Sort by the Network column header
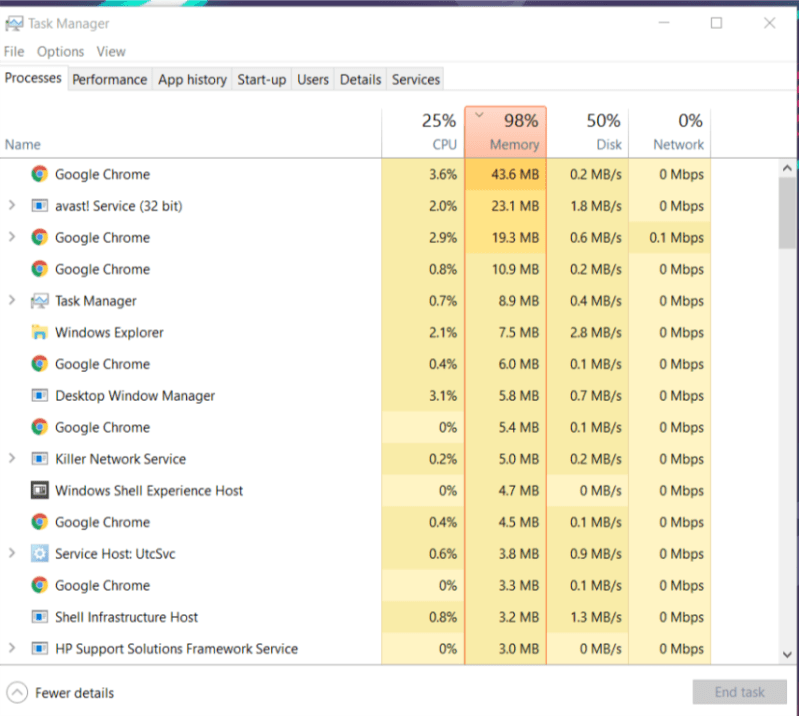The image size is (799, 716). click(x=670, y=132)
